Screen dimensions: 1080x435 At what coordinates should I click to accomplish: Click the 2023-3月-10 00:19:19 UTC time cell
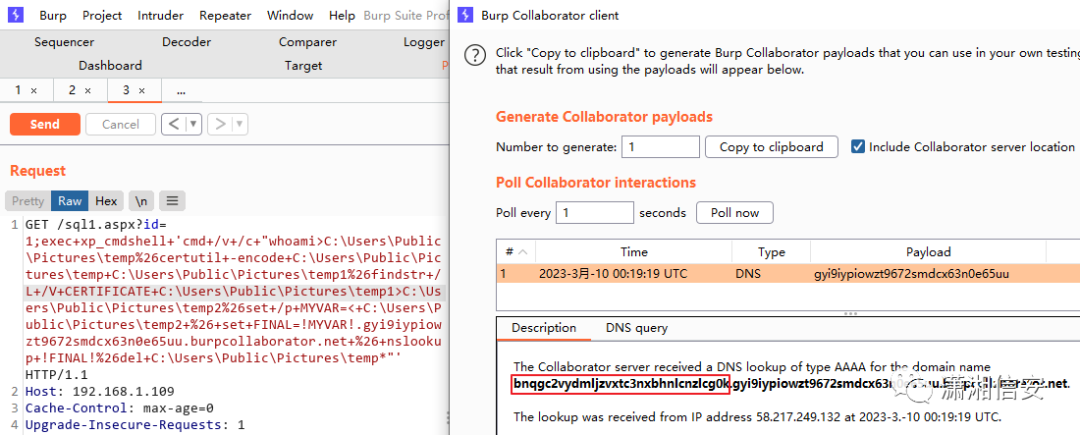coord(613,274)
